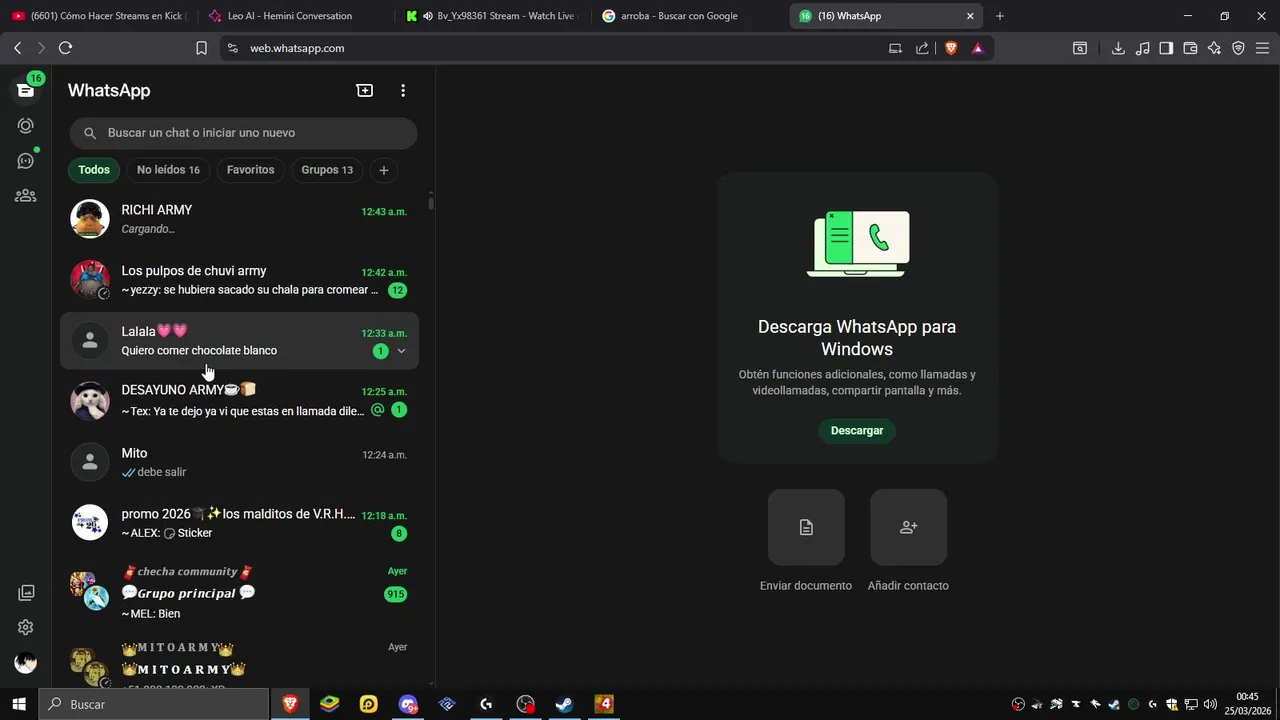1280x720 pixels.
Task: Click the RICHI ARMY avatar
Action: pyautogui.click(x=90, y=219)
